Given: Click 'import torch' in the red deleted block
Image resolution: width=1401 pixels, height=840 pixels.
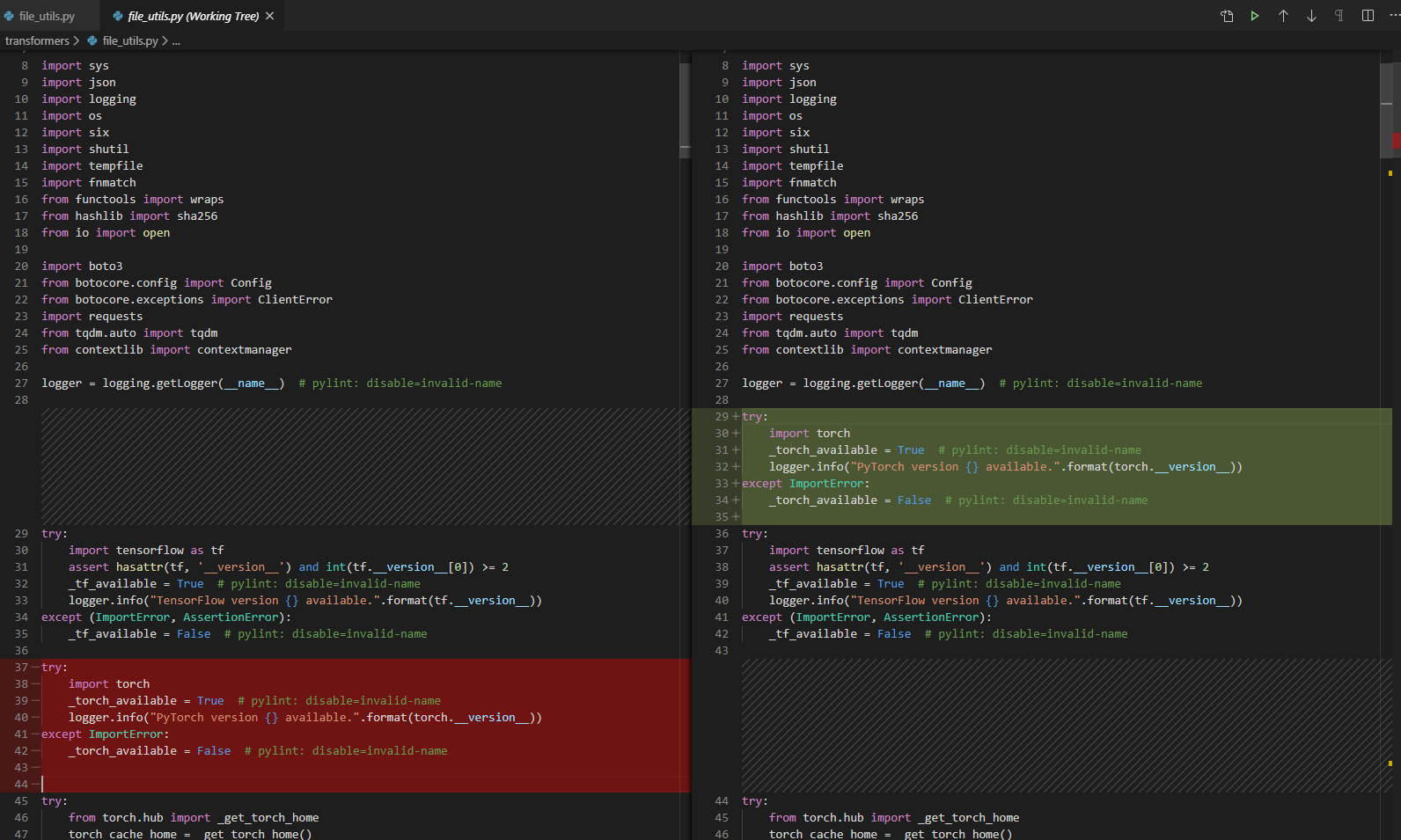Looking at the screenshot, I should pos(109,684).
